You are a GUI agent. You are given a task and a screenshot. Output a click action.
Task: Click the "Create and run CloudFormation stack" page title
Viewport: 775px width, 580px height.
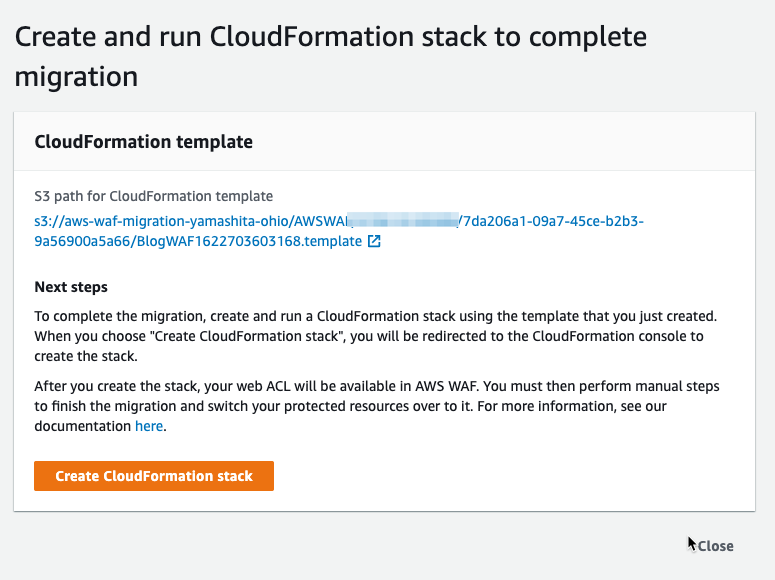coord(331,37)
